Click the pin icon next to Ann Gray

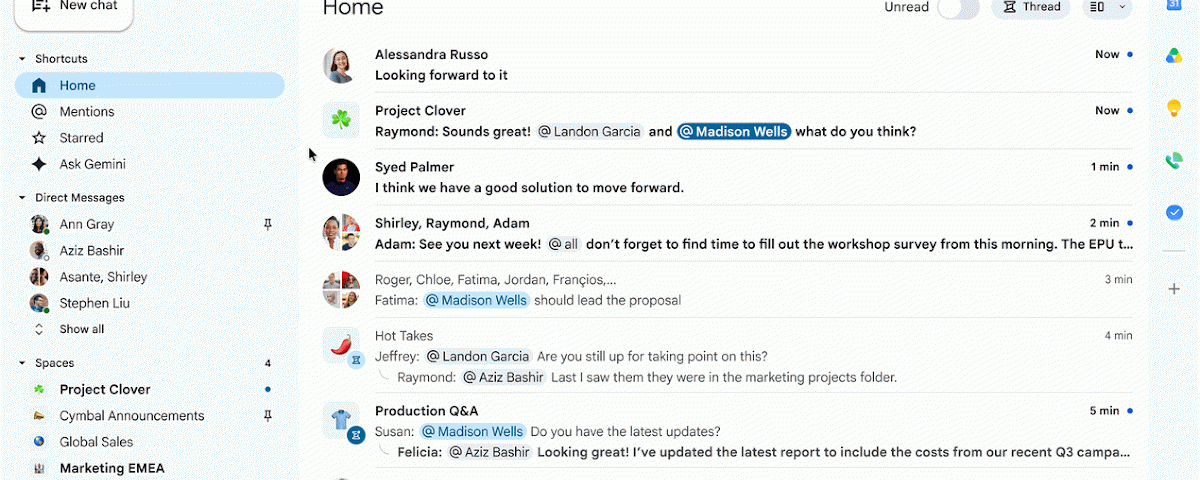pyautogui.click(x=267, y=224)
